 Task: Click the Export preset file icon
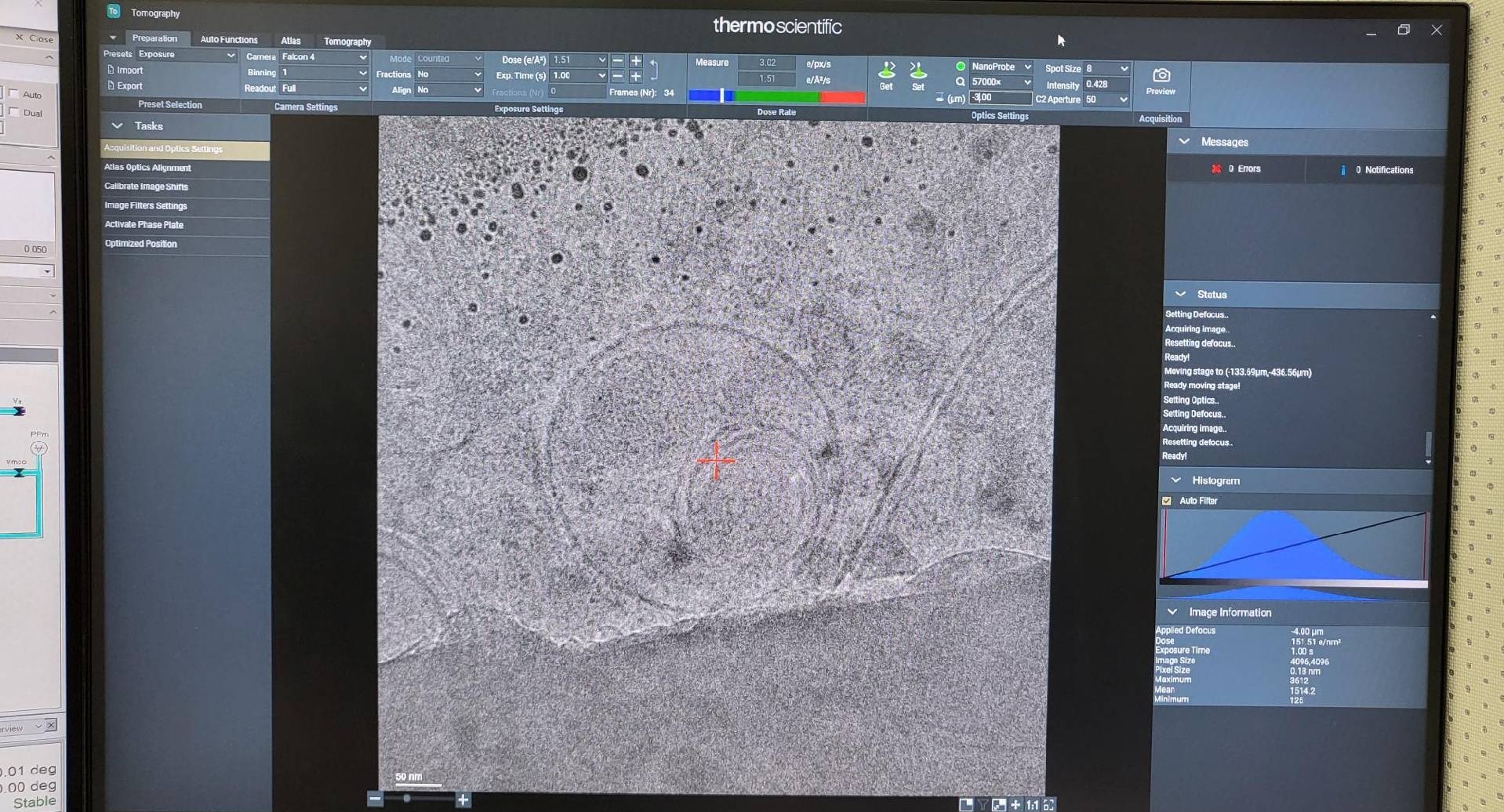tap(111, 85)
